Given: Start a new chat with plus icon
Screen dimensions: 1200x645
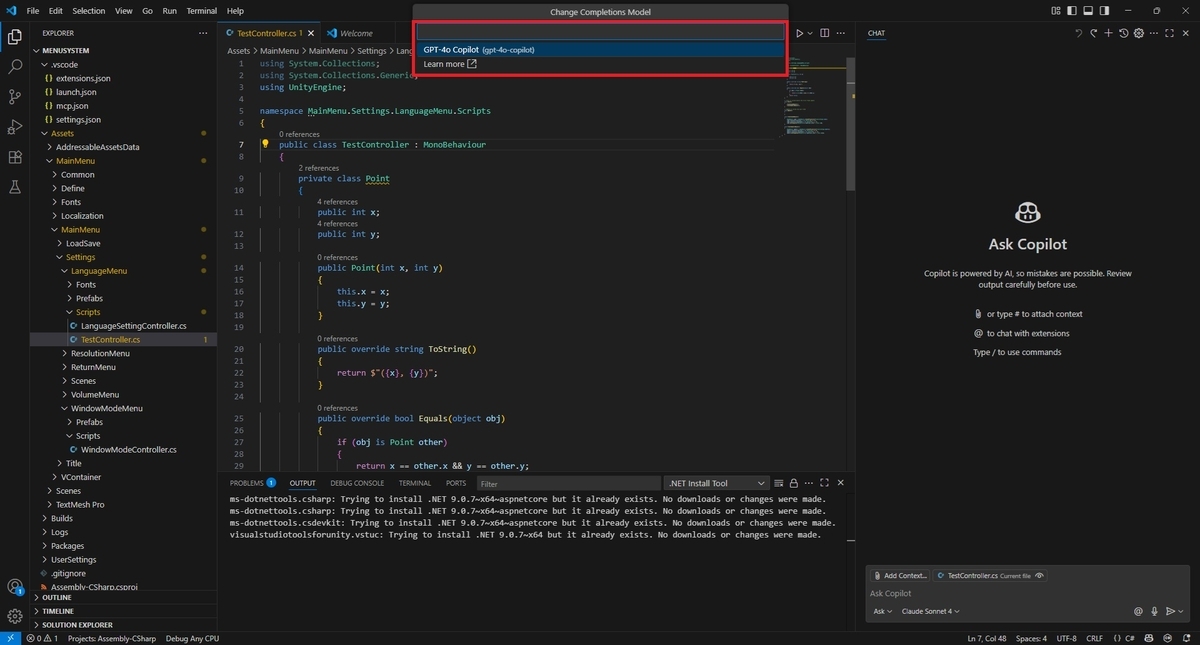Looking at the screenshot, I should [1108, 33].
